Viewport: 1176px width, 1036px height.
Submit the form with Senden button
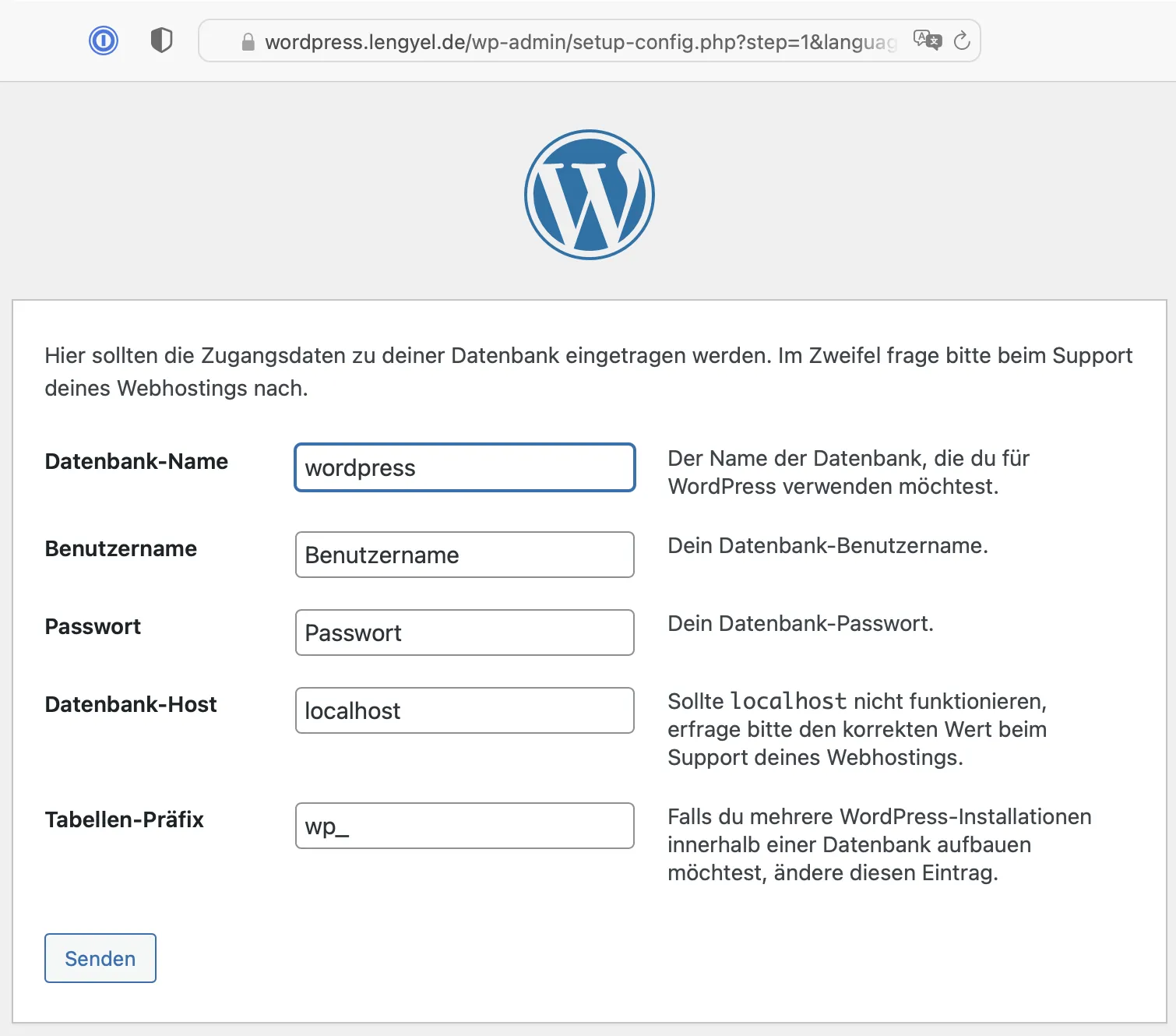coord(100,958)
